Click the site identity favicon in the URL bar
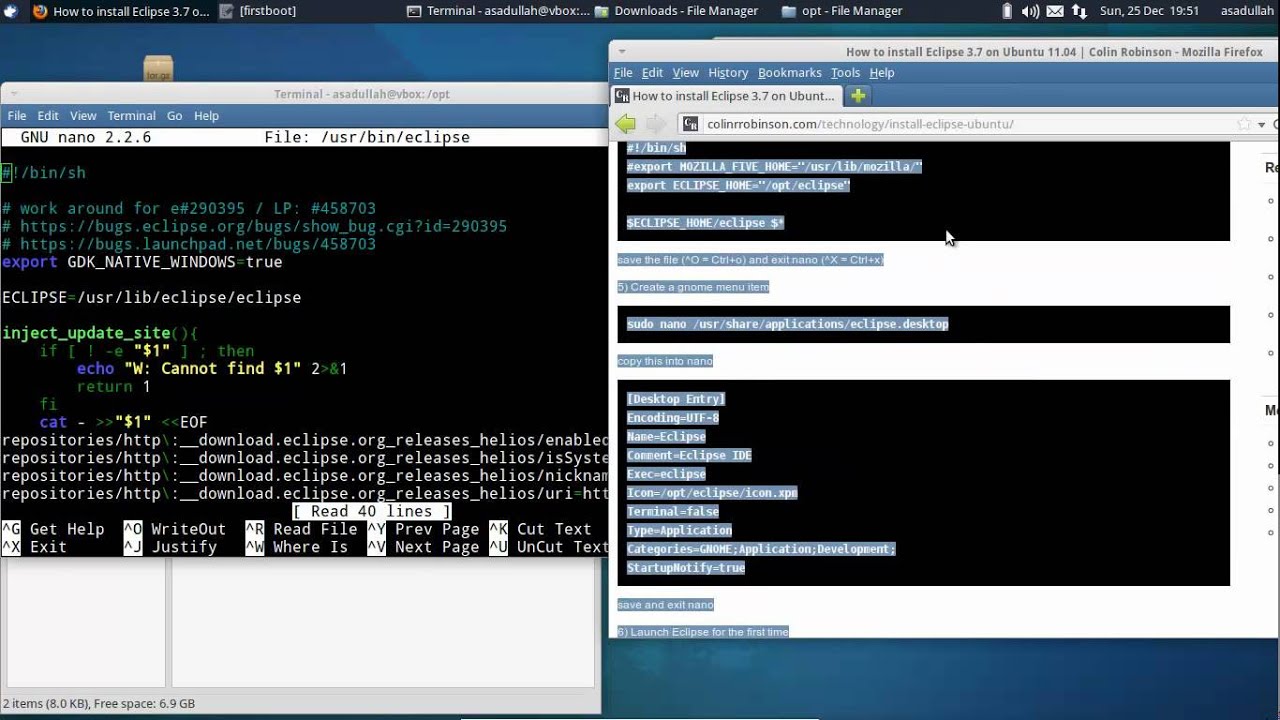Image resolution: width=1280 pixels, height=720 pixels. (690, 124)
